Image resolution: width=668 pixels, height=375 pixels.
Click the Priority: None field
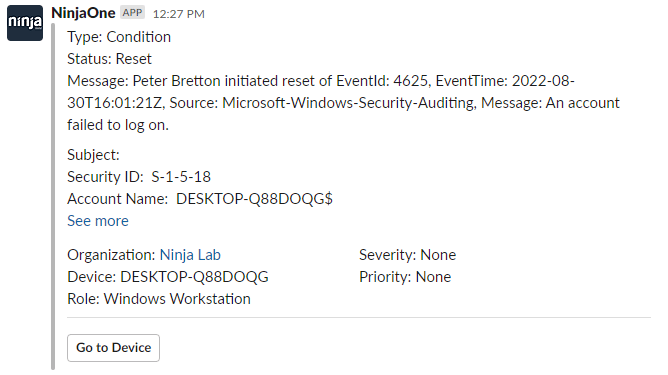click(405, 277)
